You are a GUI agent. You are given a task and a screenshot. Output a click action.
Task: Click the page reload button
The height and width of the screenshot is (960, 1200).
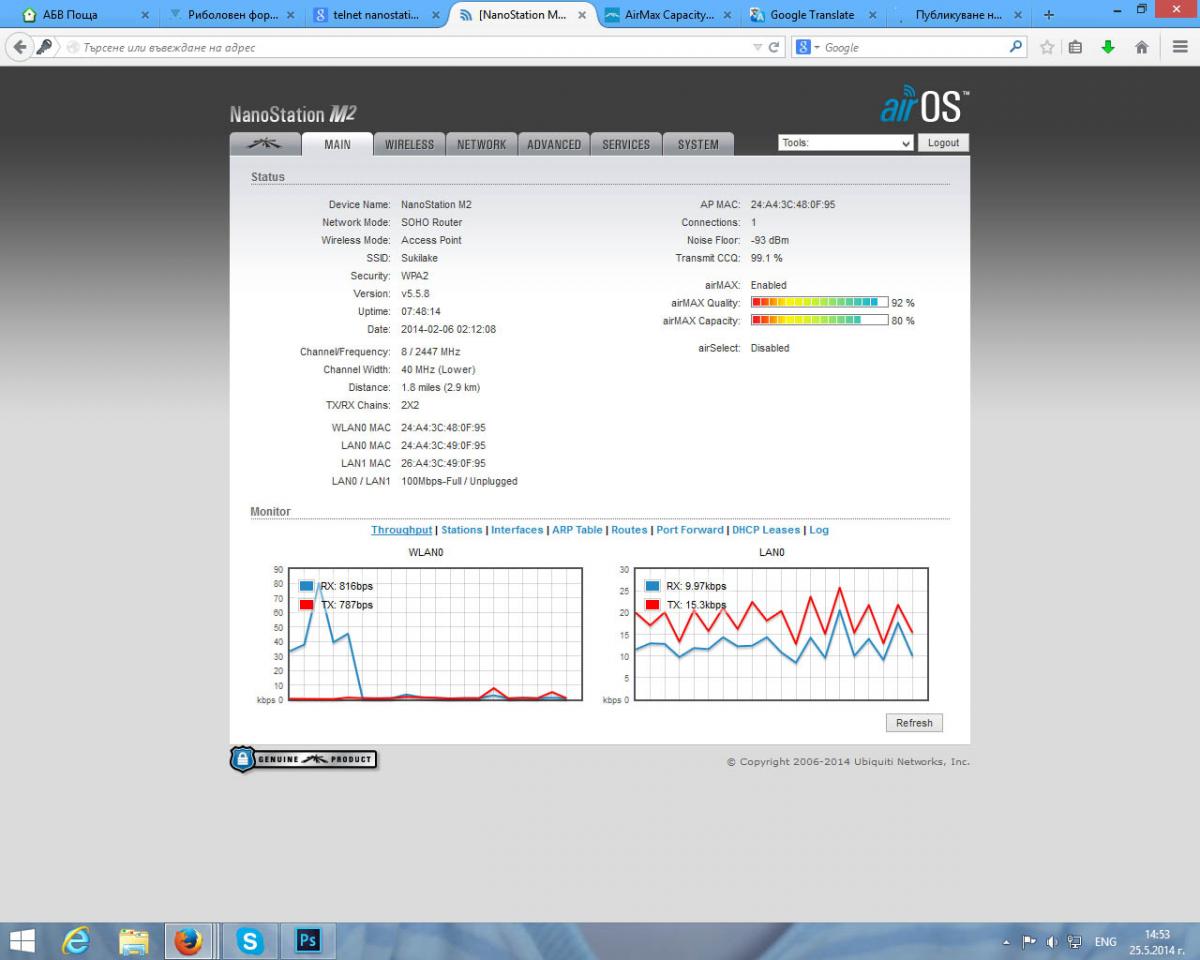tap(774, 47)
